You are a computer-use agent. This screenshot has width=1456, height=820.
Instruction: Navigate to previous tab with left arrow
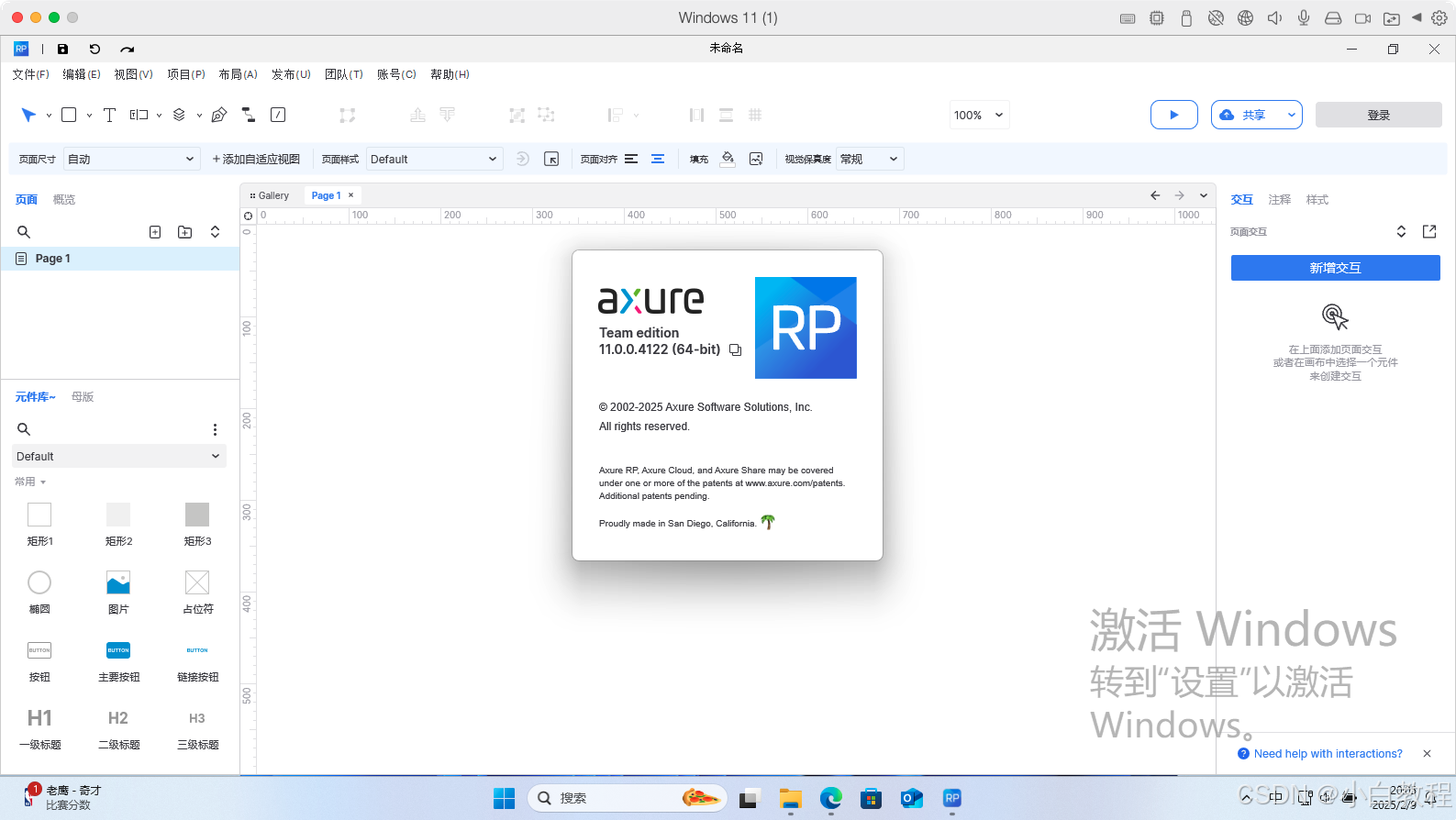pyautogui.click(x=1155, y=195)
